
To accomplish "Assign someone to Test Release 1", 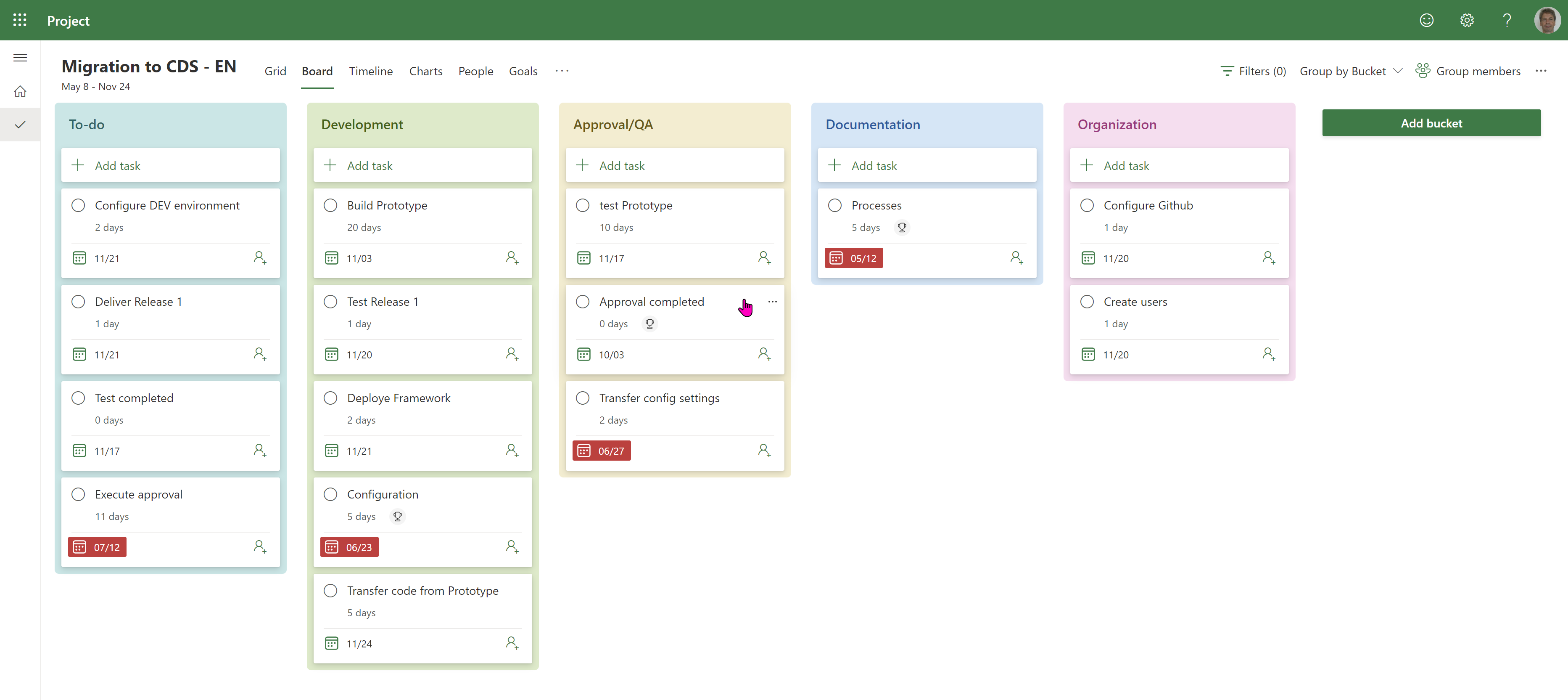I will click(x=512, y=354).
